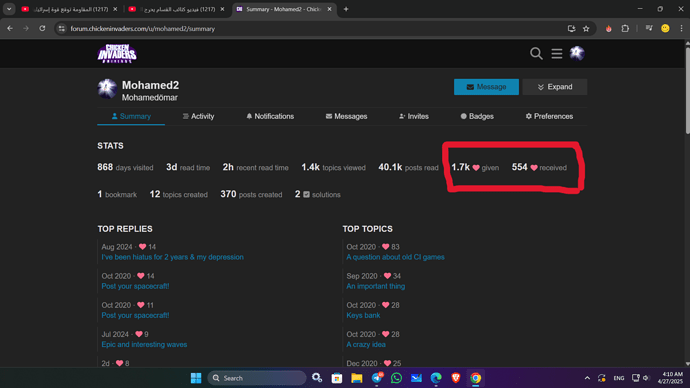Open the Invites tab
The width and height of the screenshot is (690, 388).
pyautogui.click(x=414, y=116)
